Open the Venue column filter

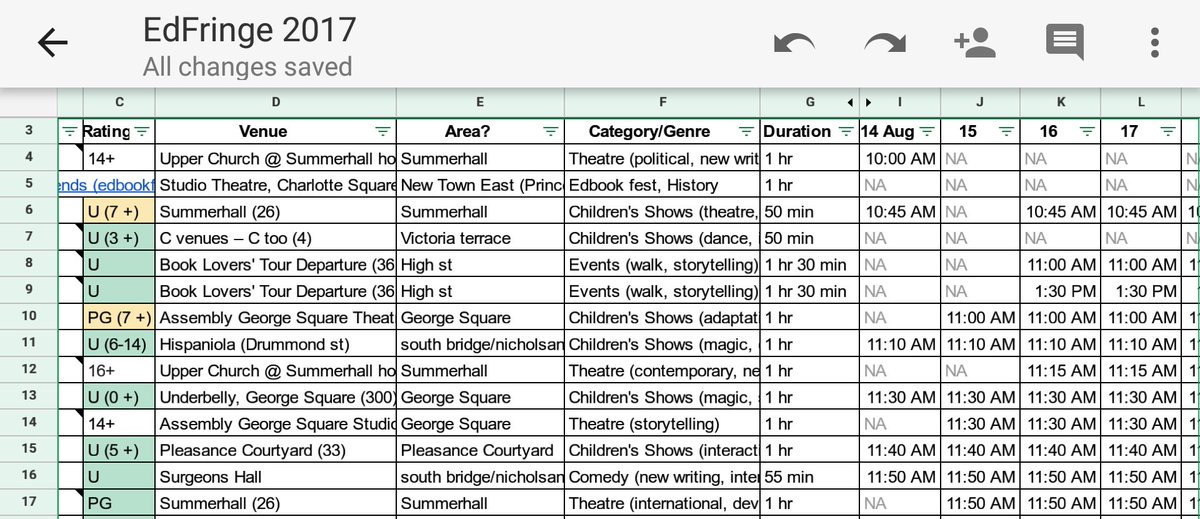(382, 131)
